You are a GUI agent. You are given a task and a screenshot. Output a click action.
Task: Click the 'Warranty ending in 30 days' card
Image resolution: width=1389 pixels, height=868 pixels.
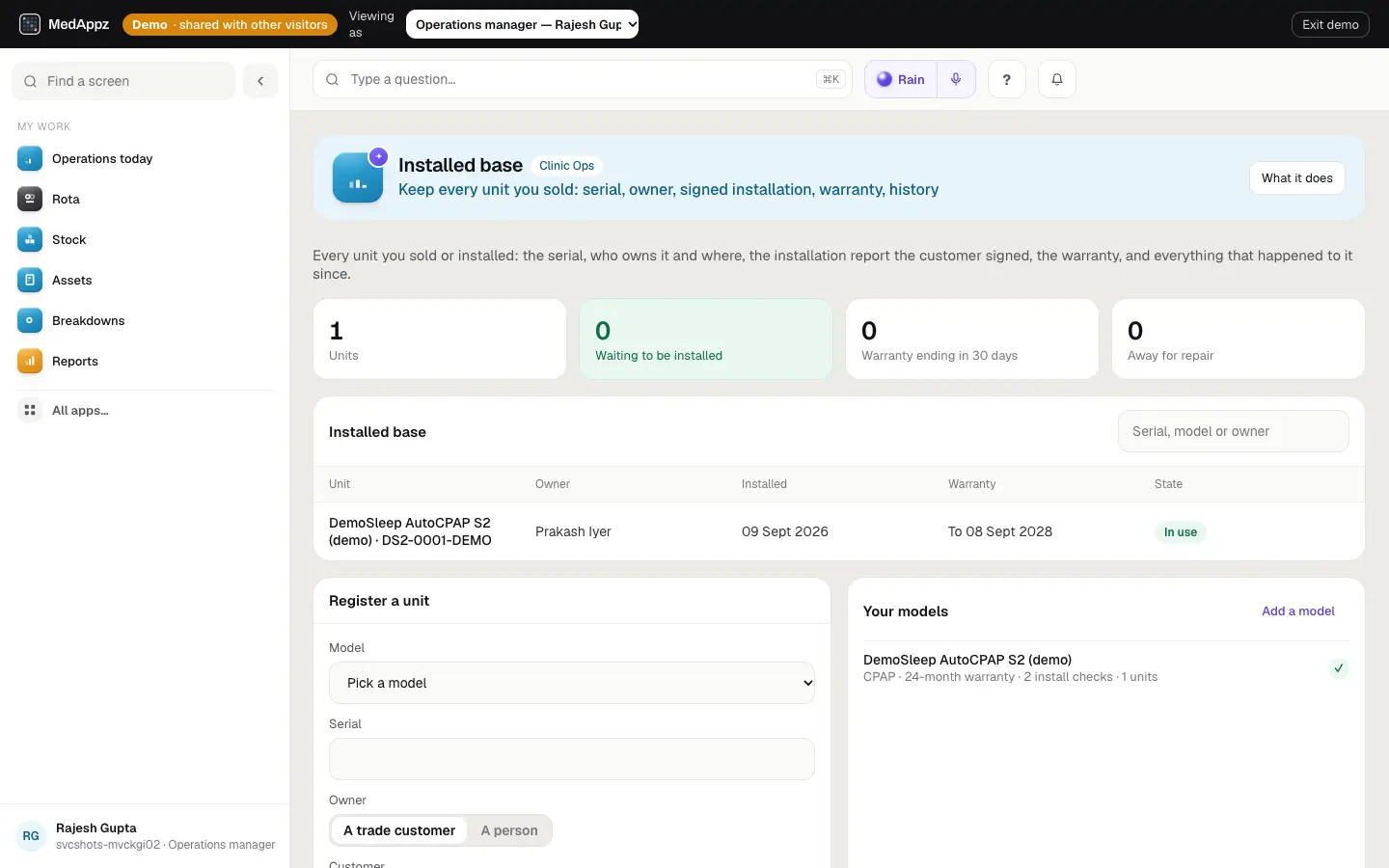[x=972, y=339]
